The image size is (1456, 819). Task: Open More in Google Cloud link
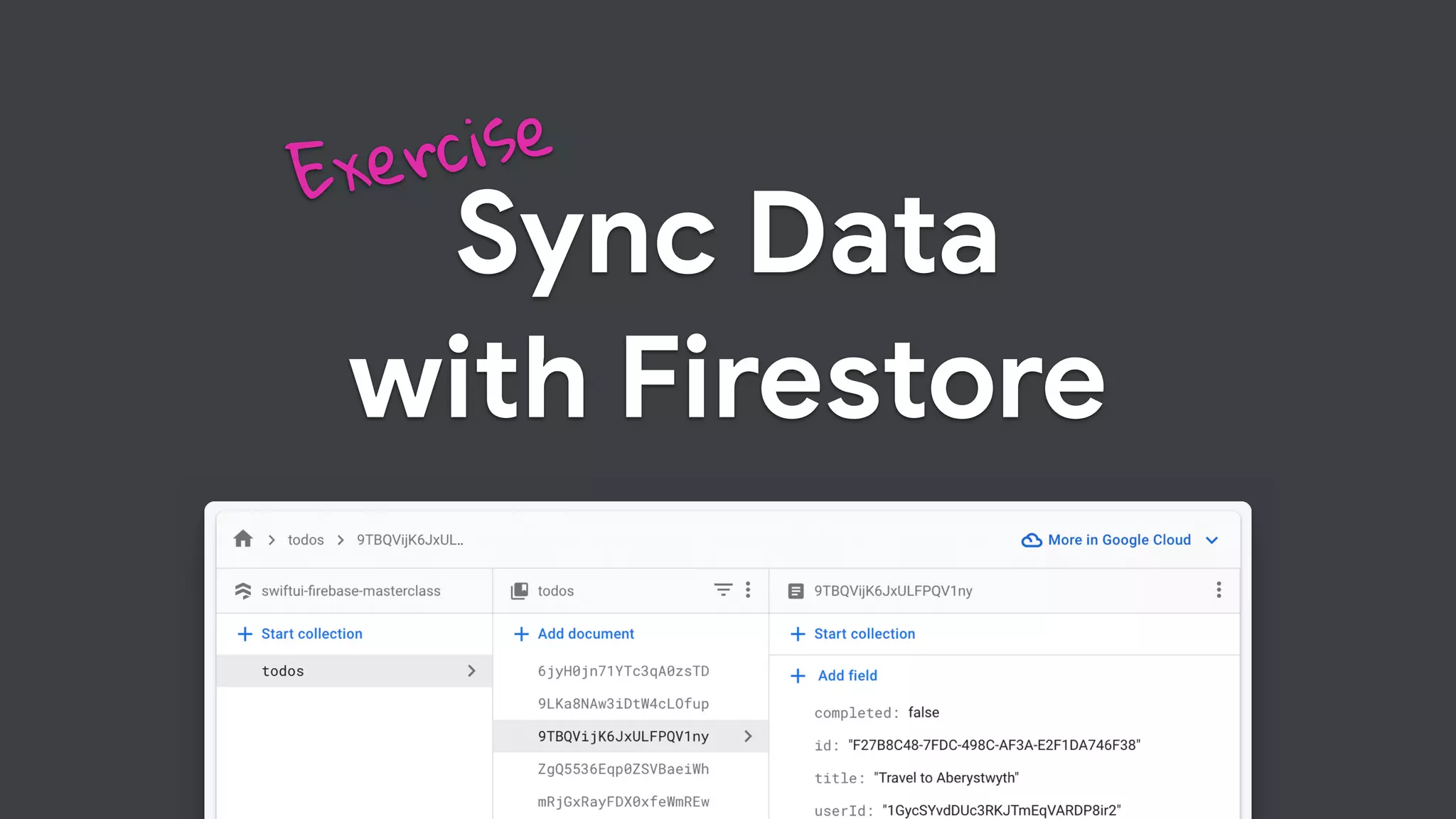pos(1119,540)
